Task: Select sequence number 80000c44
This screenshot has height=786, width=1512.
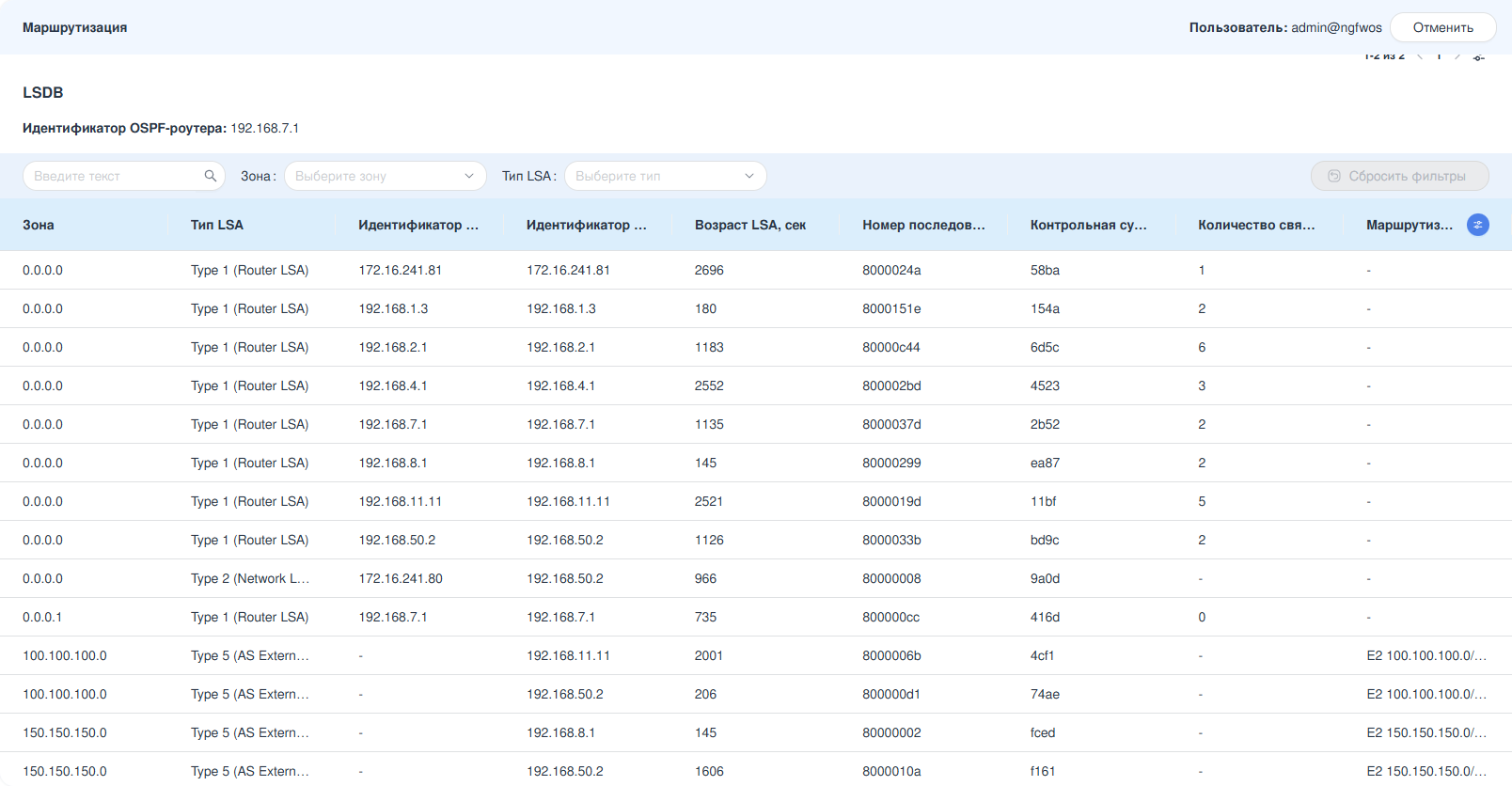Action: pos(891,347)
